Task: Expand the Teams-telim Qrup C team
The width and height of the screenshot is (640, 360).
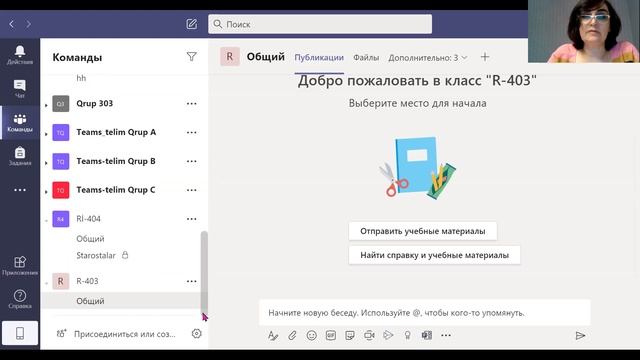Action: [x=46, y=191]
